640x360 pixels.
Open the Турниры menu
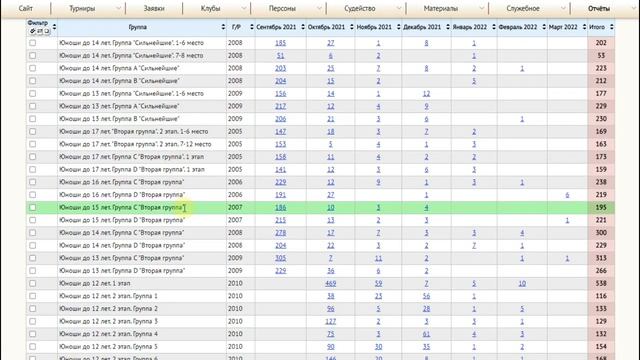point(82,8)
